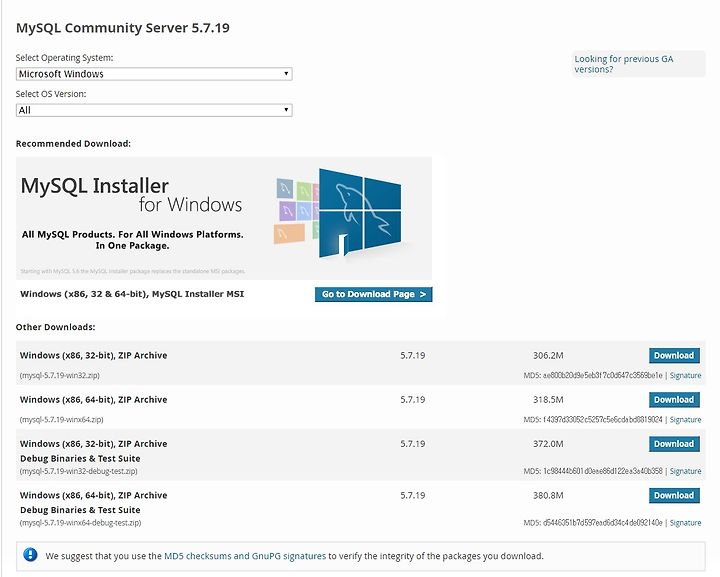Click the Recommended Download: label
The width and height of the screenshot is (720, 577).
tap(73, 144)
